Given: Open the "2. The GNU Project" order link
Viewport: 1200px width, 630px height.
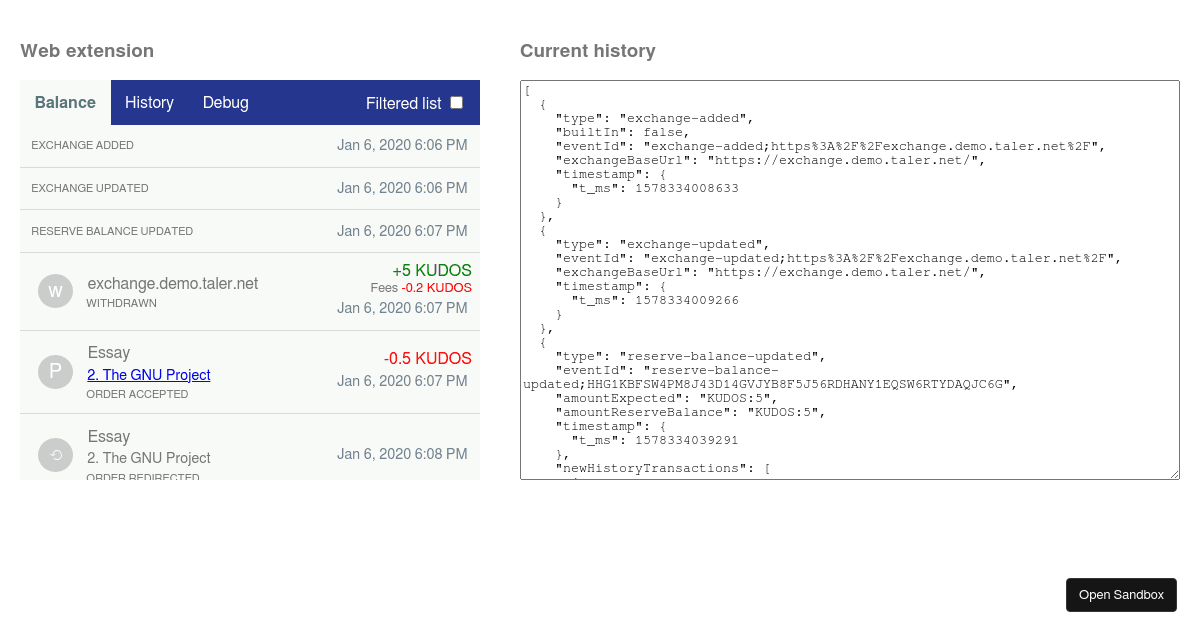Looking at the screenshot, I should 146,375.
